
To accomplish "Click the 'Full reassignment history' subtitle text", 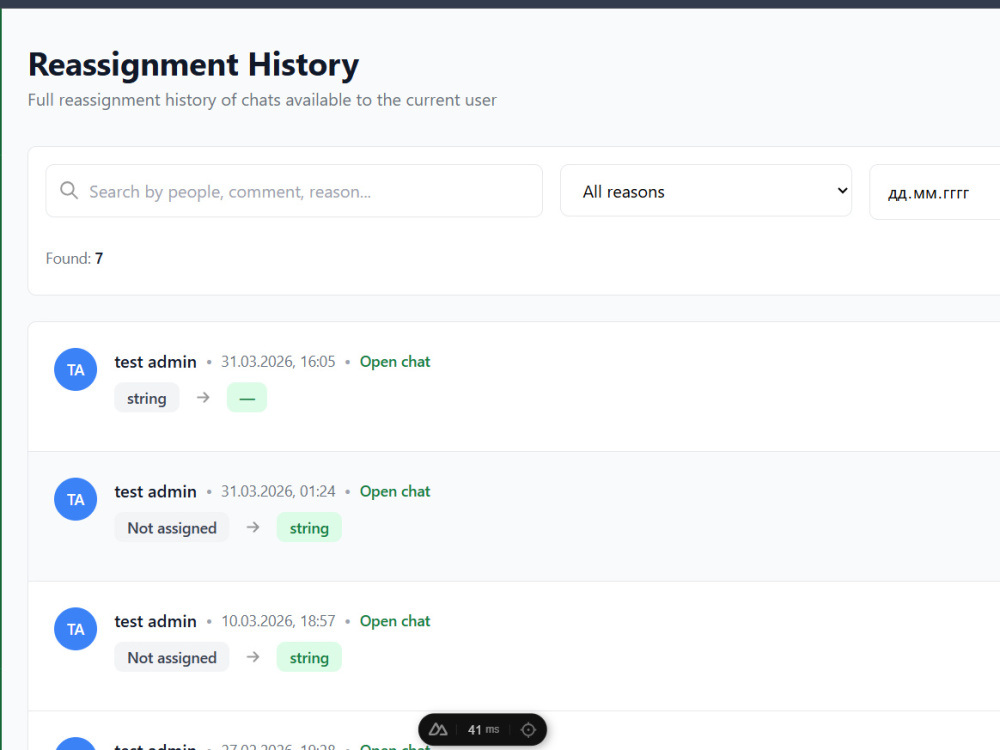I will 262,100.
